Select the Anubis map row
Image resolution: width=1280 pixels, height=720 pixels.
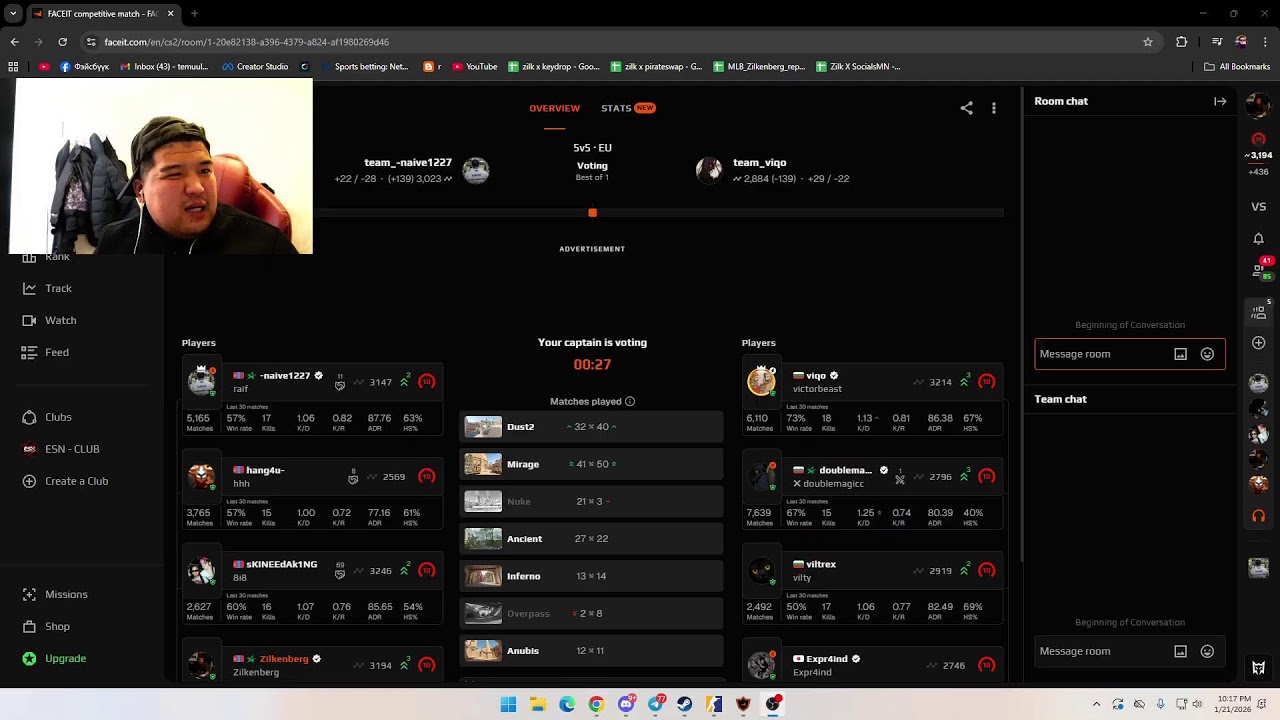[591, 651]
